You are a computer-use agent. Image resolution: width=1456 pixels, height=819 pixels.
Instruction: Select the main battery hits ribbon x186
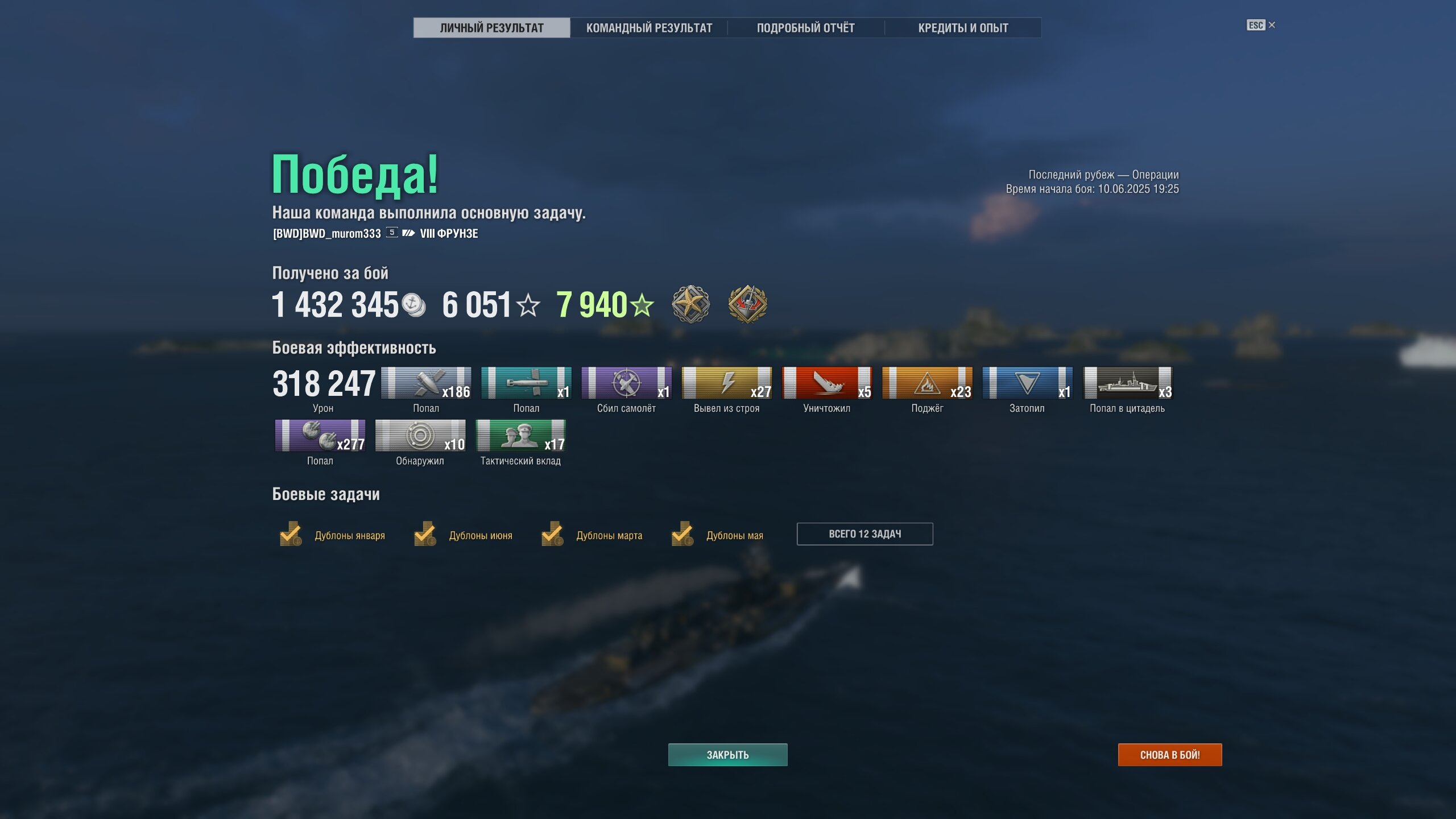(x=426, y=383)
